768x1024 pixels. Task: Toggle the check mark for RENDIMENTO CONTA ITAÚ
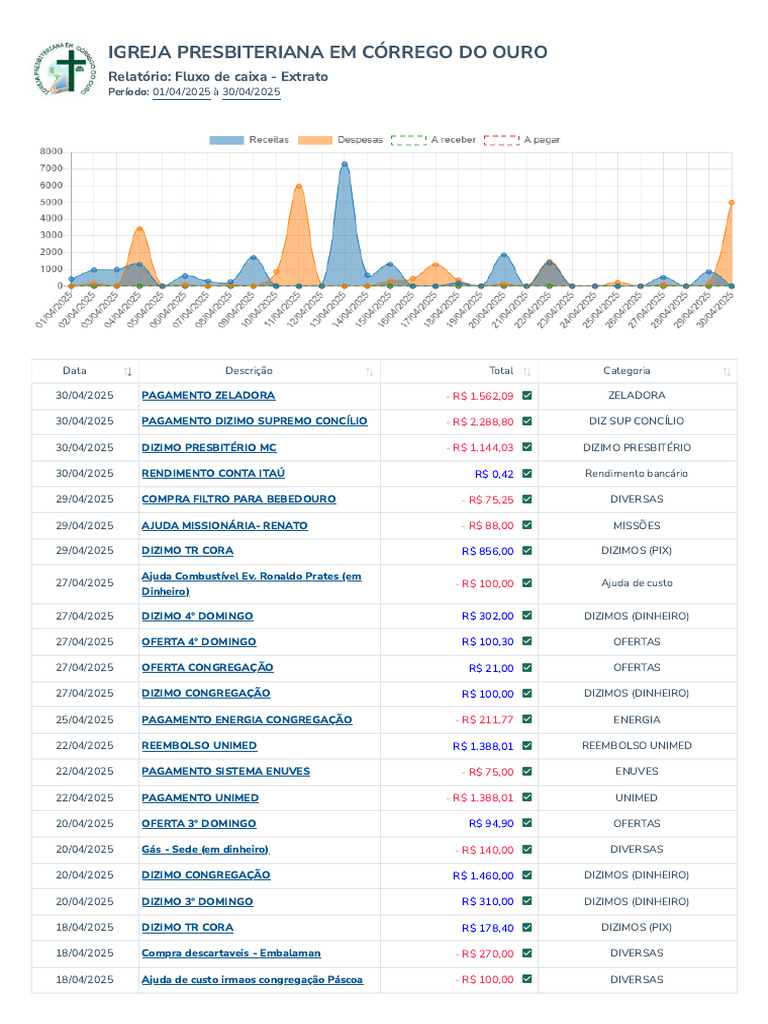pyautogui.click(x=527, y=473)
